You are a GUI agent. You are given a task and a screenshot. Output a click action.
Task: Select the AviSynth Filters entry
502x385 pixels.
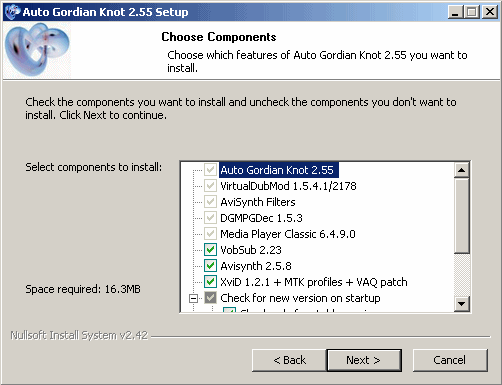coord(258,202)
